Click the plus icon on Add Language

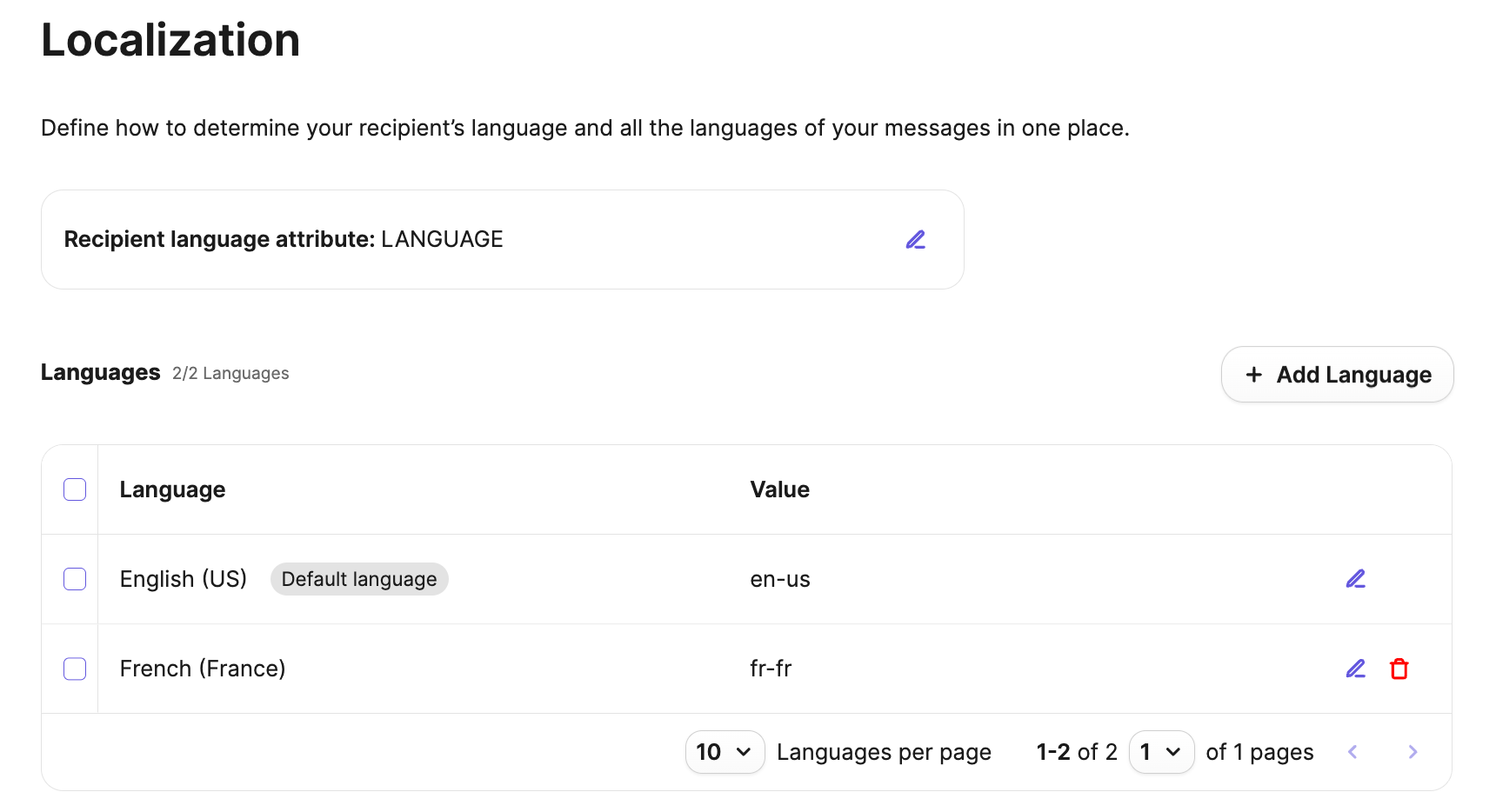pyautogui.click(x=1253, y=374)
